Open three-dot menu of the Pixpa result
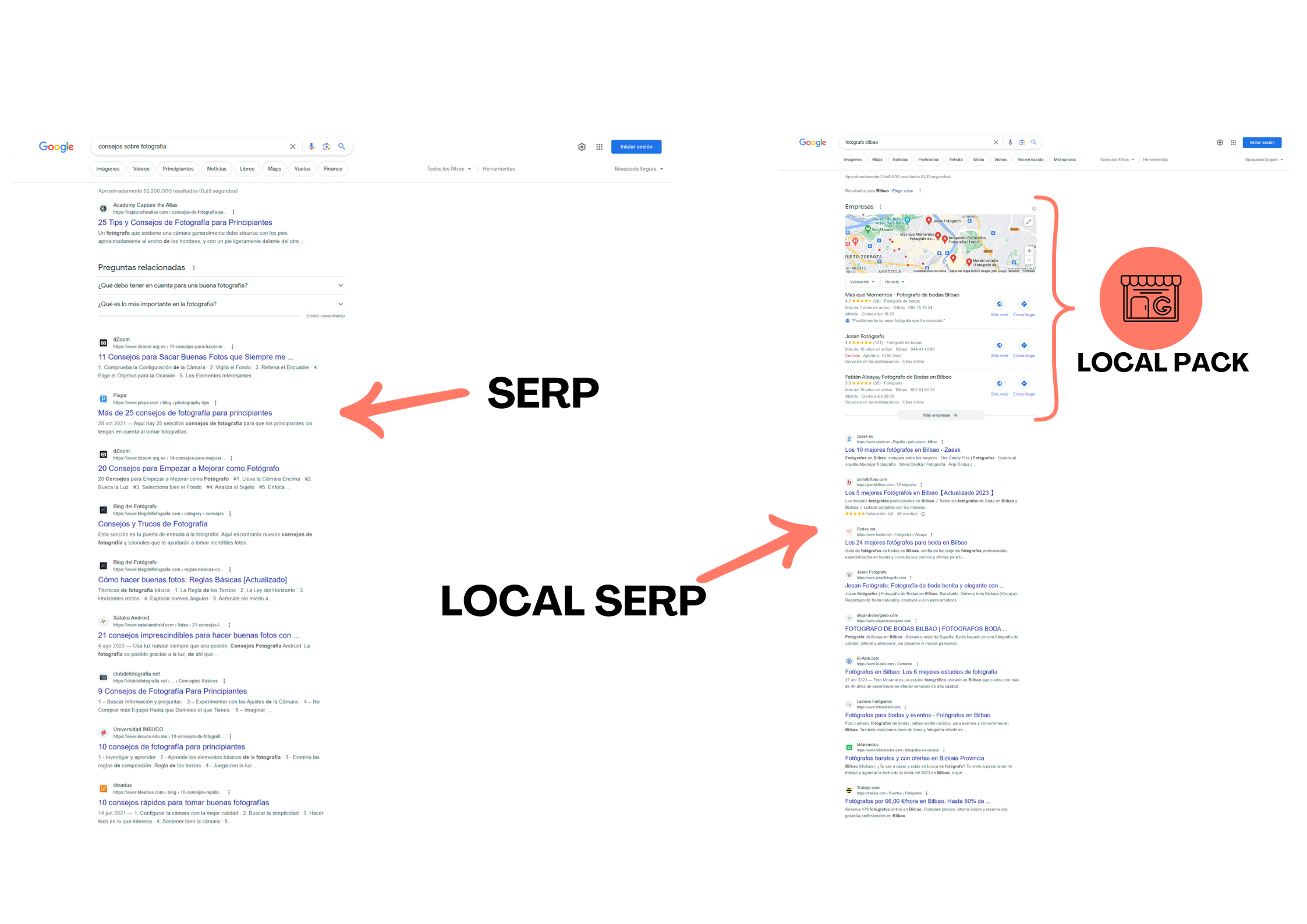The width and height of the screenshot is (1307, 924). coord(216,403)
